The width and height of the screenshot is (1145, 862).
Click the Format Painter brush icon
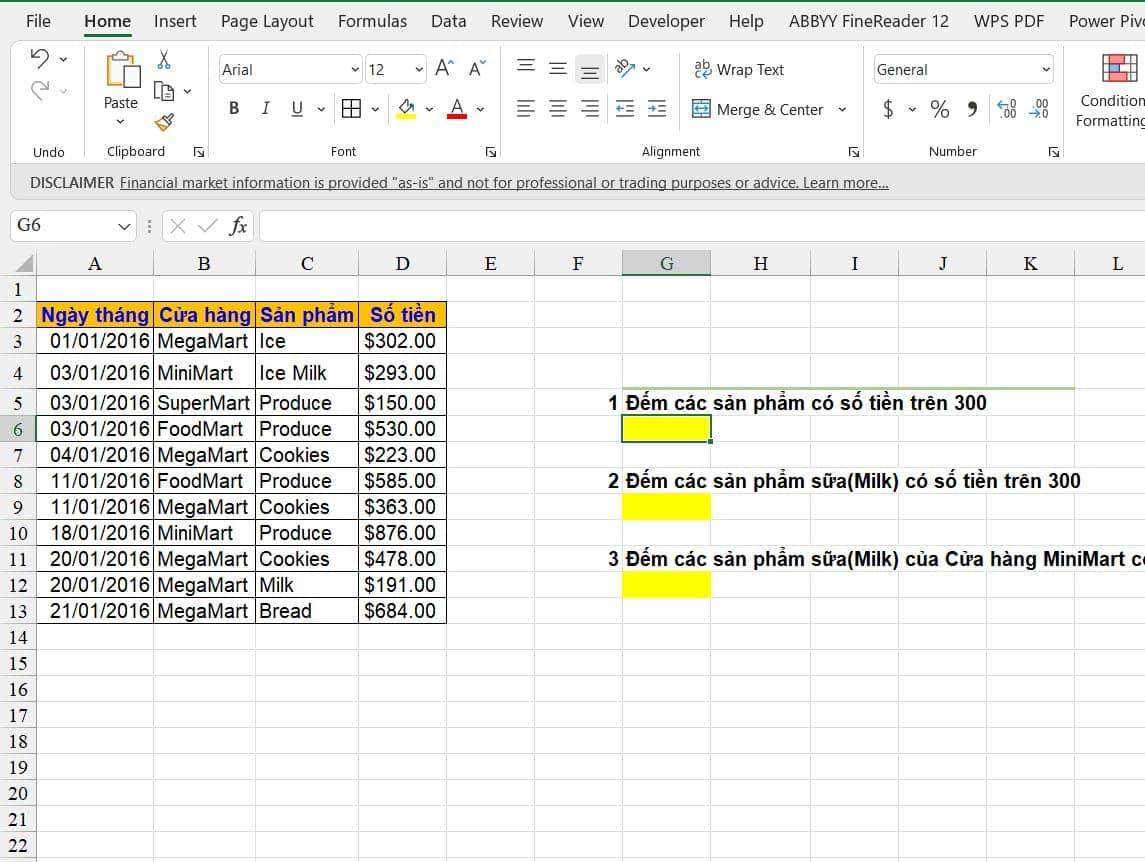coord(164,122)
